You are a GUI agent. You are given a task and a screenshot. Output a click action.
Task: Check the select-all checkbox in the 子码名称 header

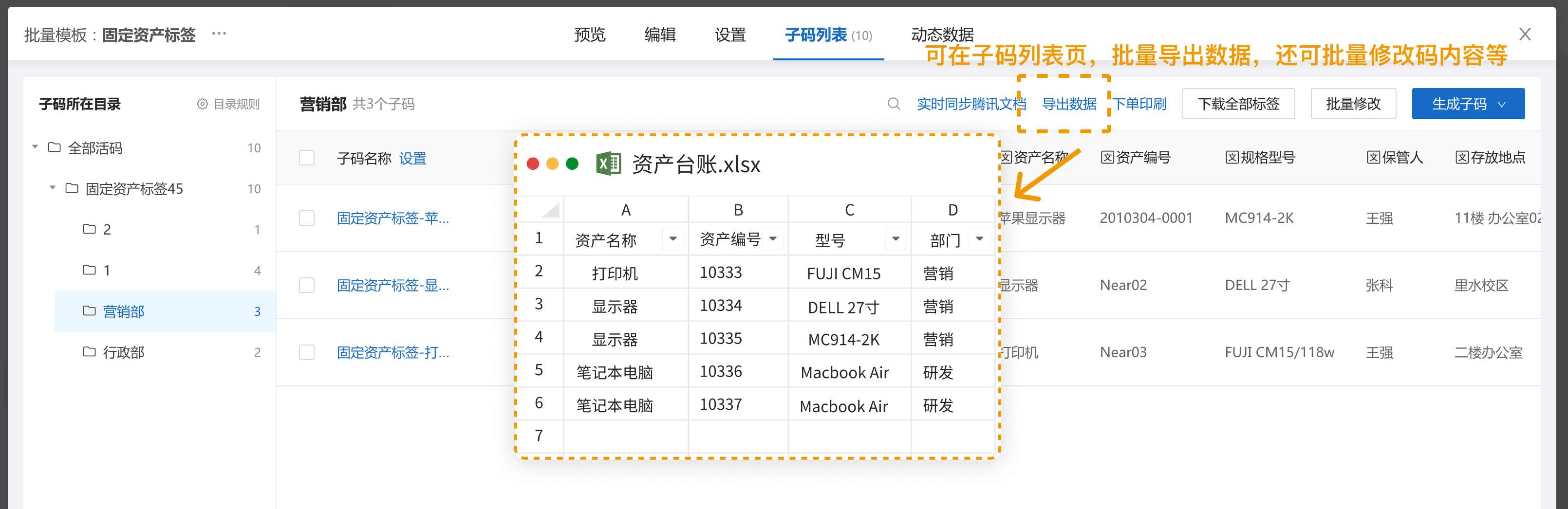click(x=306, y=157)
